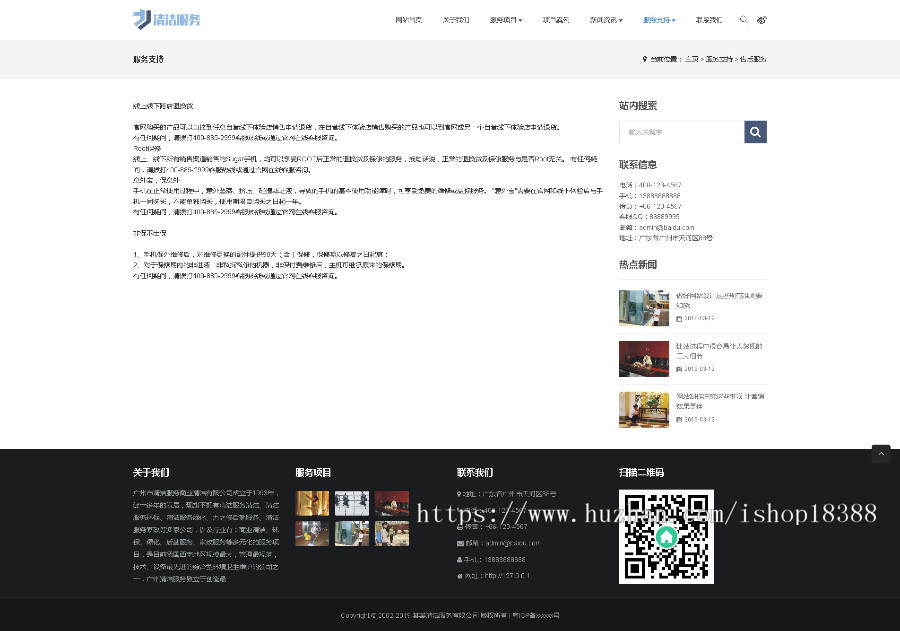Select the 网站首页 navigation item
The image size is (900, 631).
[x=408, y=19]
